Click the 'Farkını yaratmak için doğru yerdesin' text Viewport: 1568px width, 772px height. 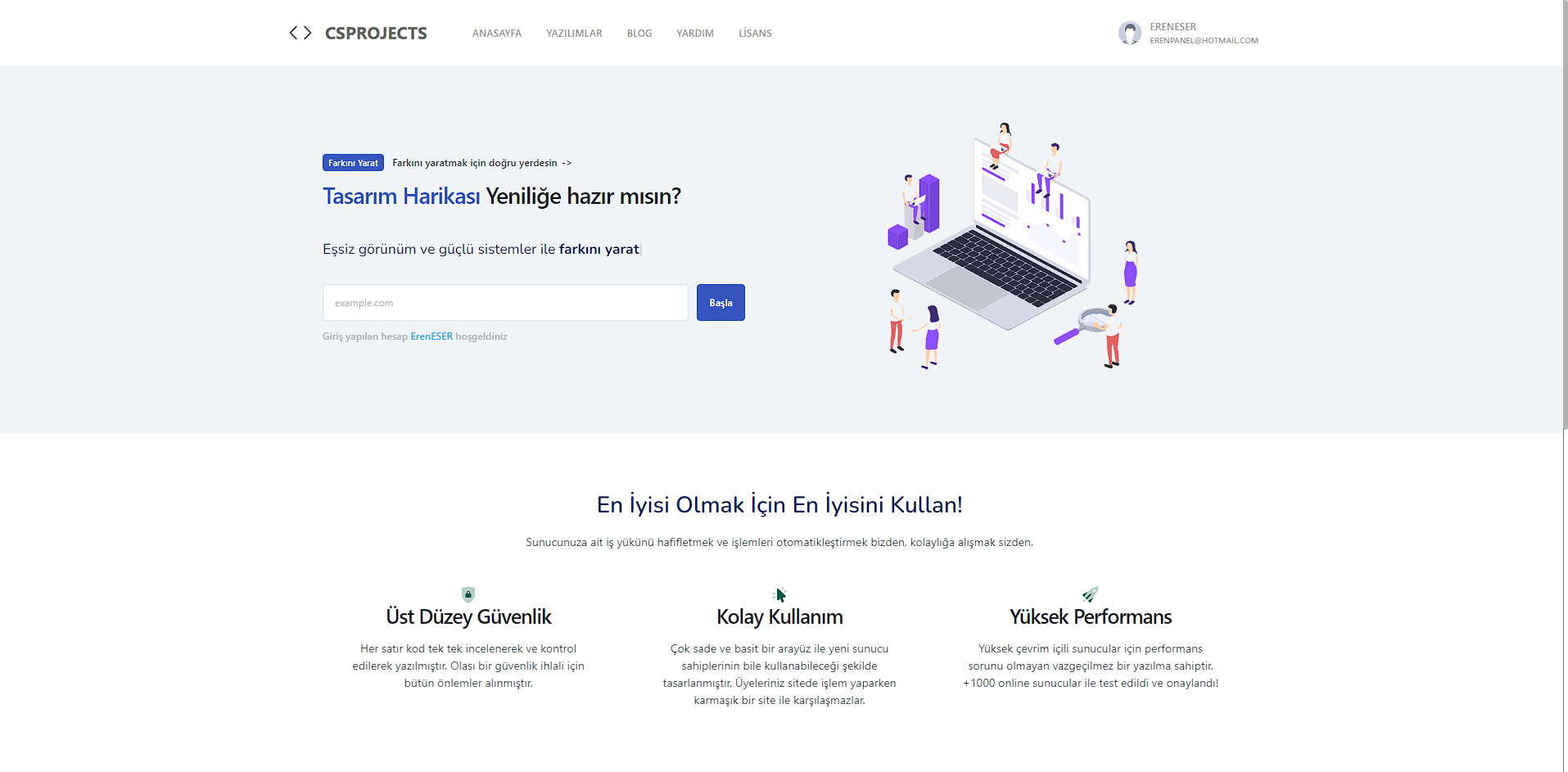point(475,163)
